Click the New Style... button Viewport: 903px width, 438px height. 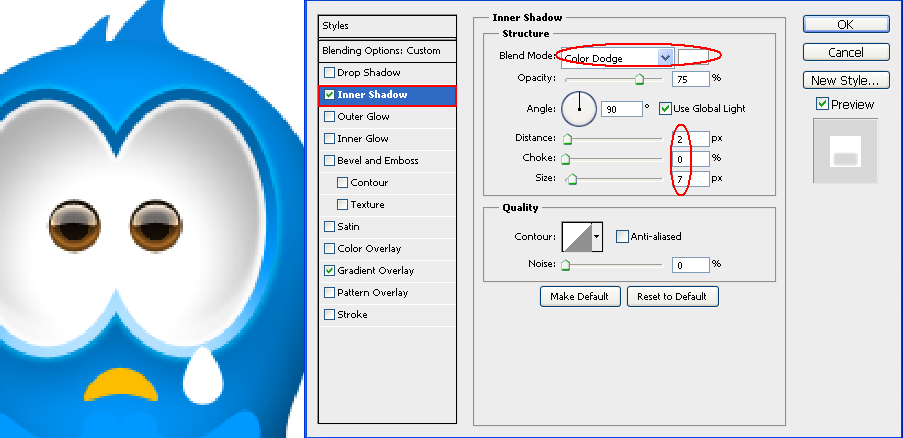pyautogui.click(x=846, y=81)
